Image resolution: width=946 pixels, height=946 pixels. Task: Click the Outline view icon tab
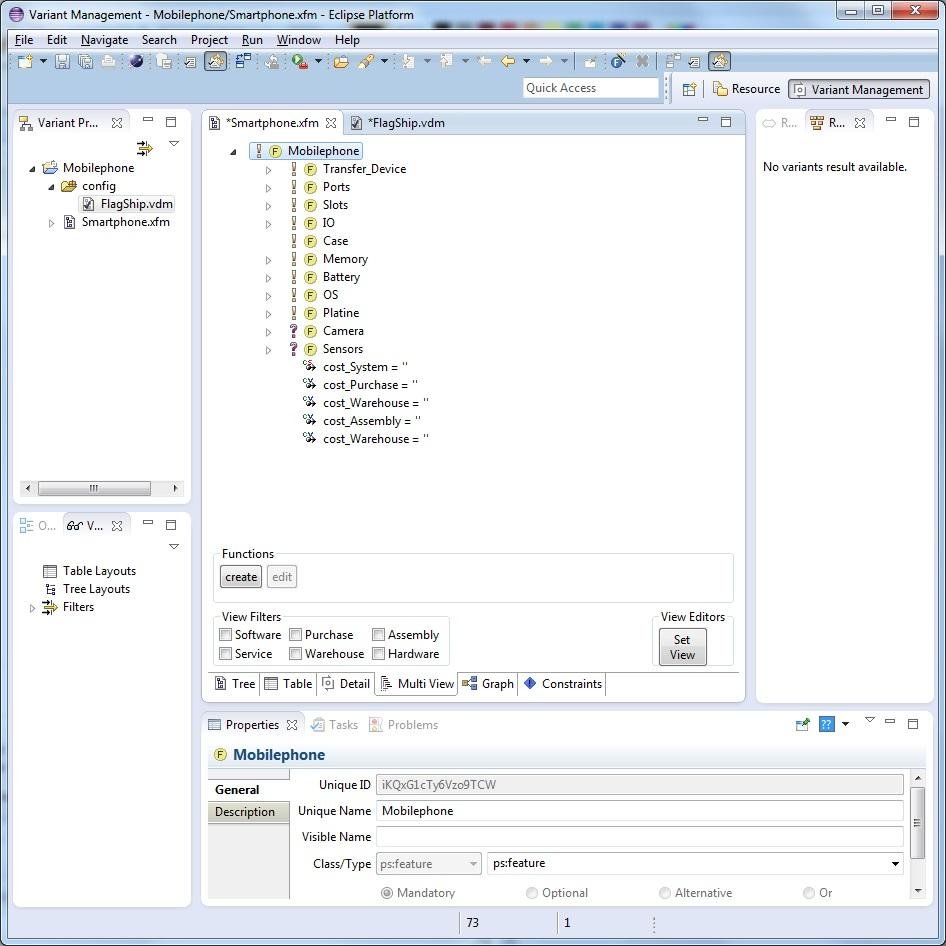pyautogui.click(x=37, y=525)
